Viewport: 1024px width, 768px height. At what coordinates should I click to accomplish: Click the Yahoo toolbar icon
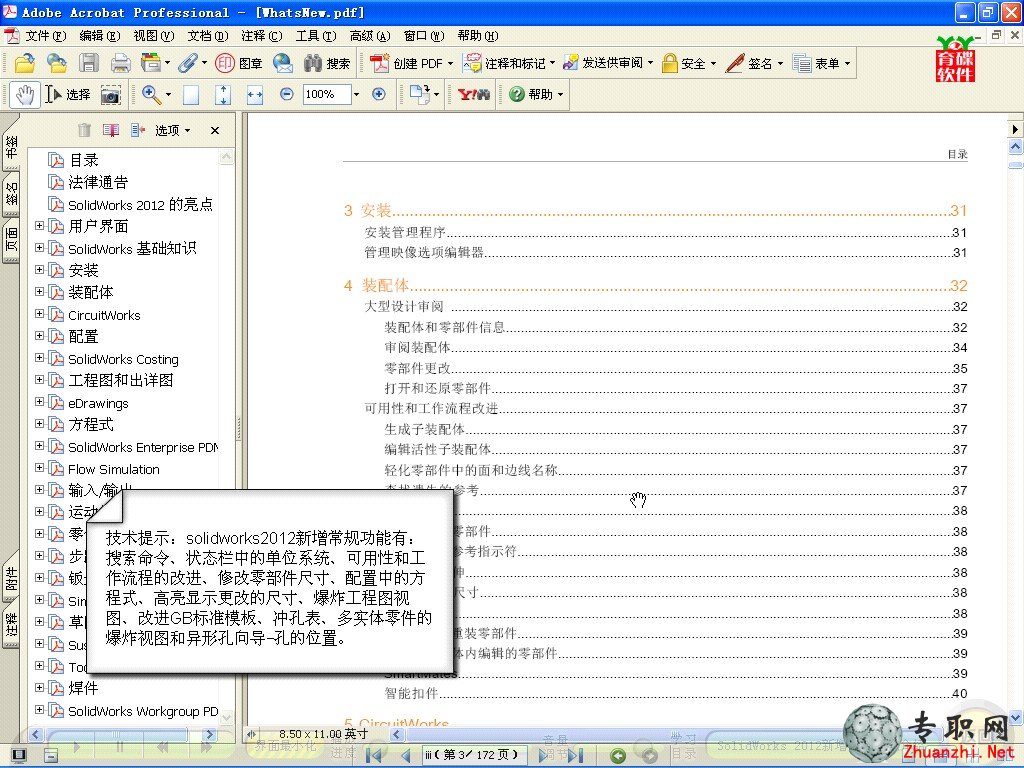coord(473,95)
